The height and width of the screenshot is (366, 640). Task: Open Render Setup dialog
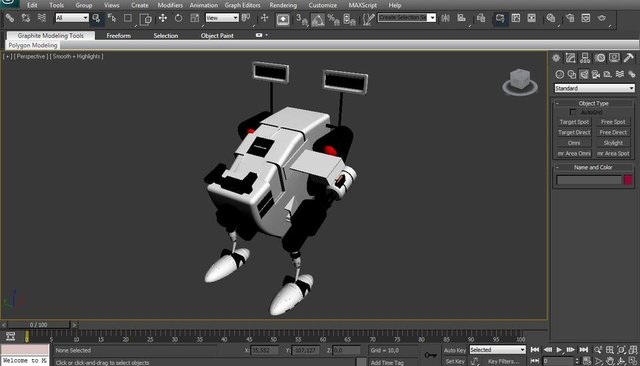coord(570,18)
